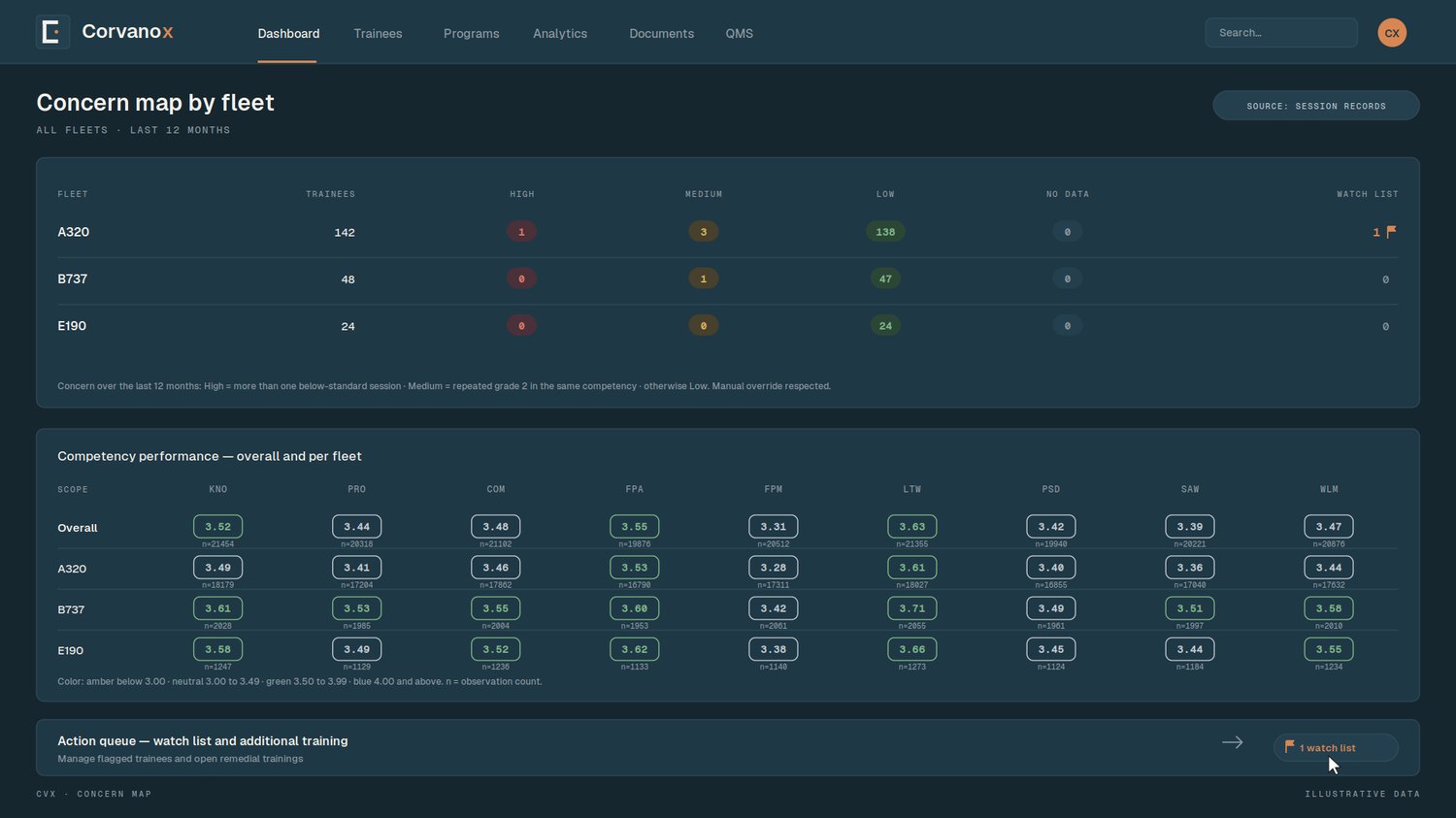Click the NO DATA column header
The height and width of the screenshot is (818, 1456).
(x=1068, y=194)
